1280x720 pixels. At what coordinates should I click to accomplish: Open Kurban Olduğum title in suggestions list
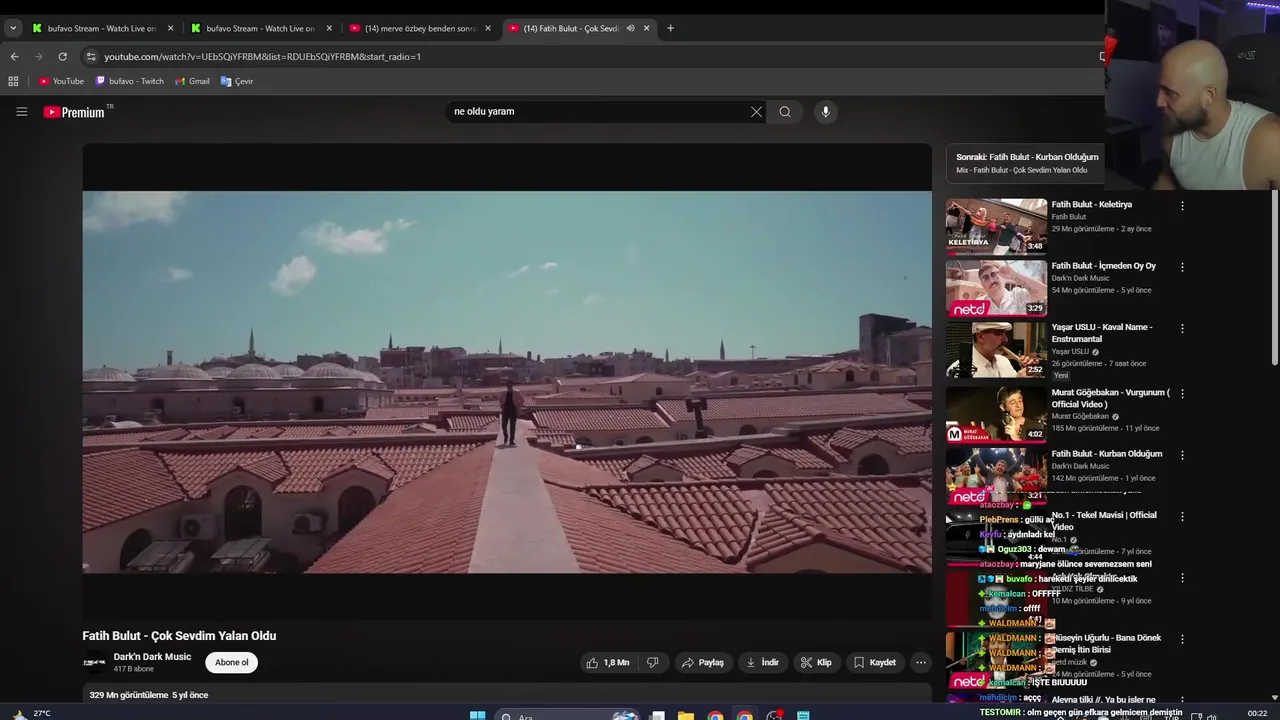[1107, 454]
